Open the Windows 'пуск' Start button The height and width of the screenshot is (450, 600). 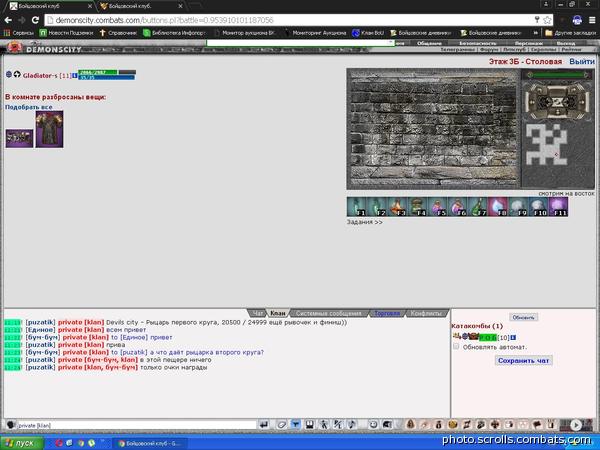pyautogui.click(x=21, y=443)
